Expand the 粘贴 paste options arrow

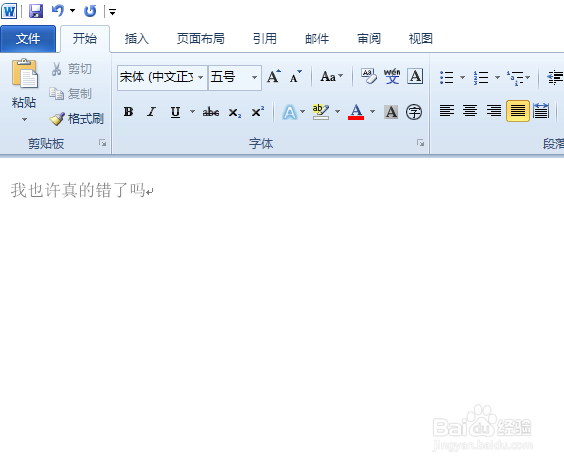point(24,119)
